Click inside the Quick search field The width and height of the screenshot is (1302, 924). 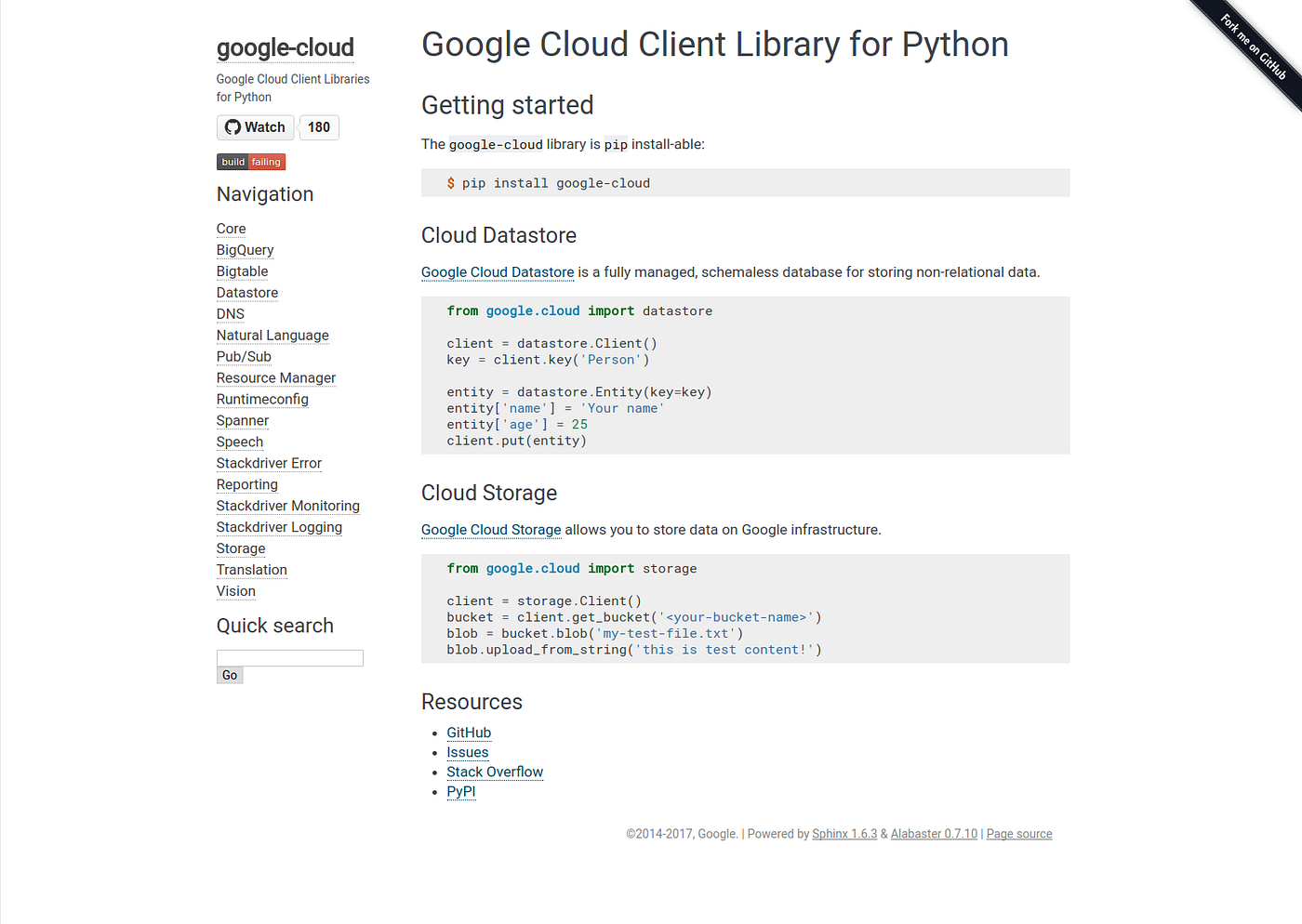(x=289, y=657)
